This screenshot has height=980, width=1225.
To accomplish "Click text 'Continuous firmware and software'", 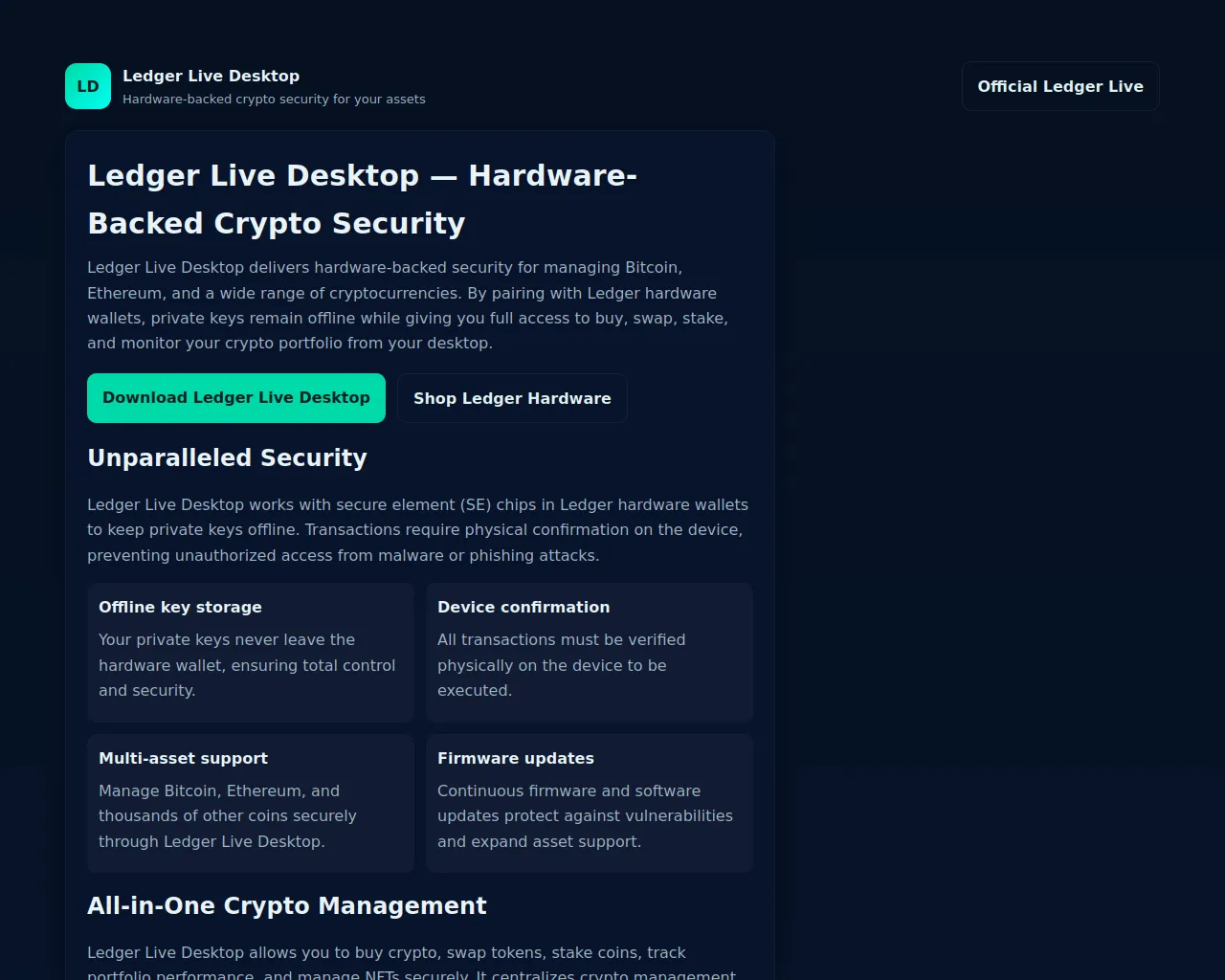I will coord(568,791).
